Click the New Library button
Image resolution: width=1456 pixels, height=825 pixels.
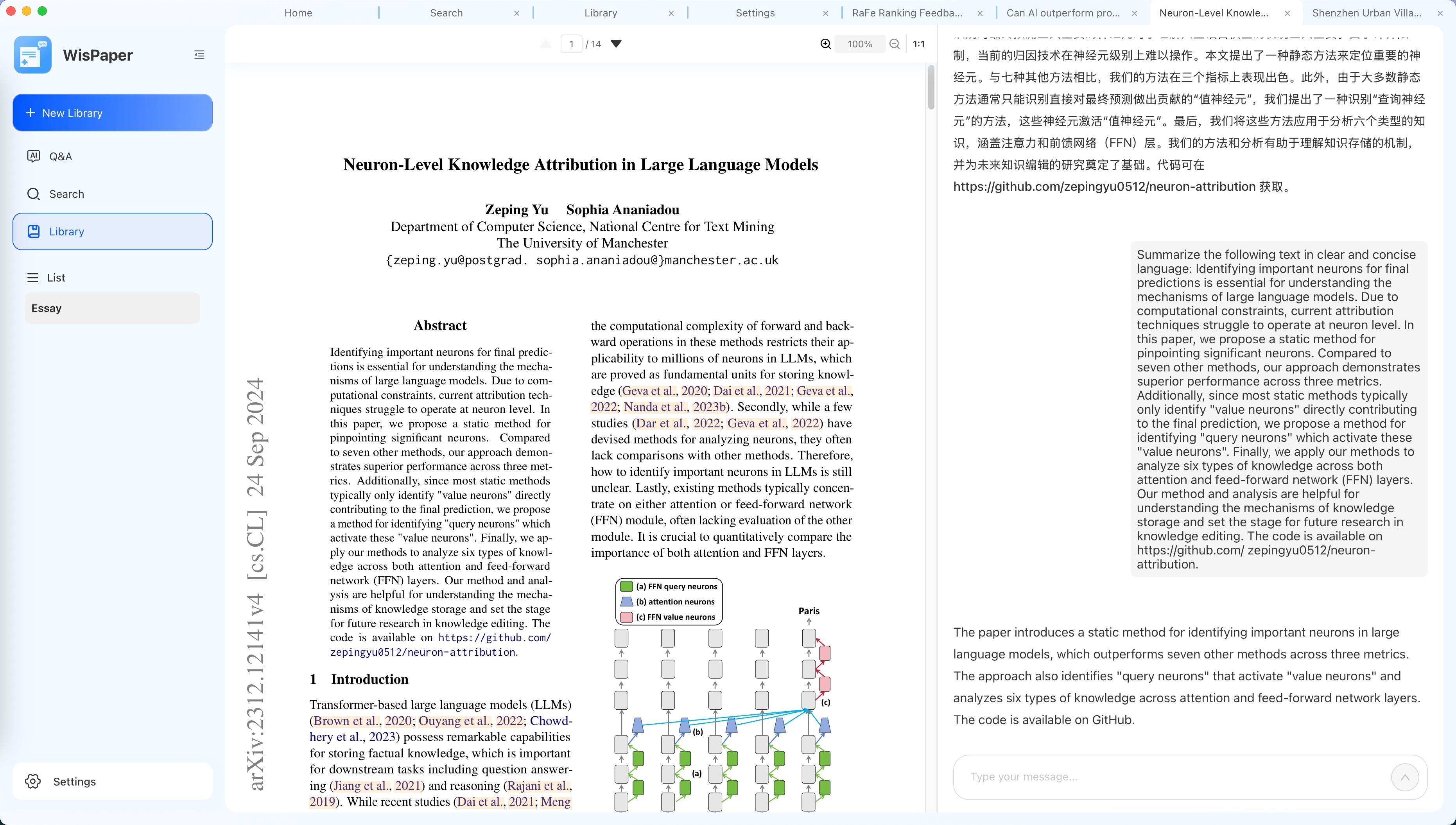(113, 113)
